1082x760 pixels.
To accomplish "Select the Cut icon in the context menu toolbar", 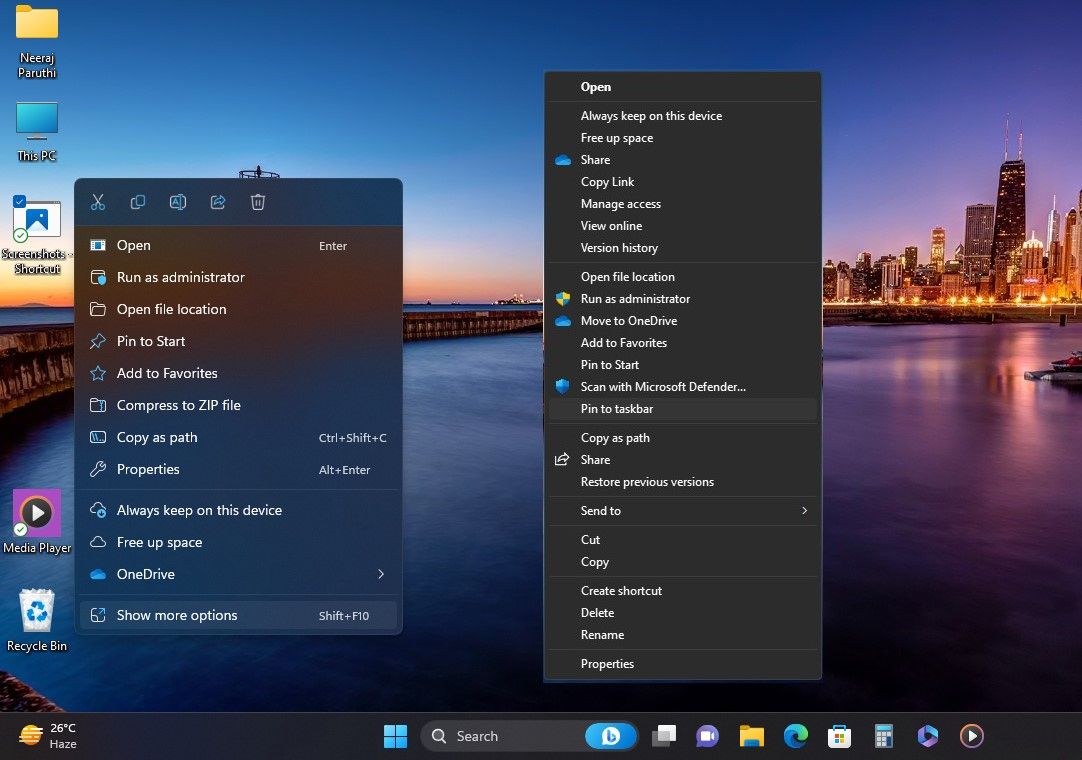I will tap(97, 202).
